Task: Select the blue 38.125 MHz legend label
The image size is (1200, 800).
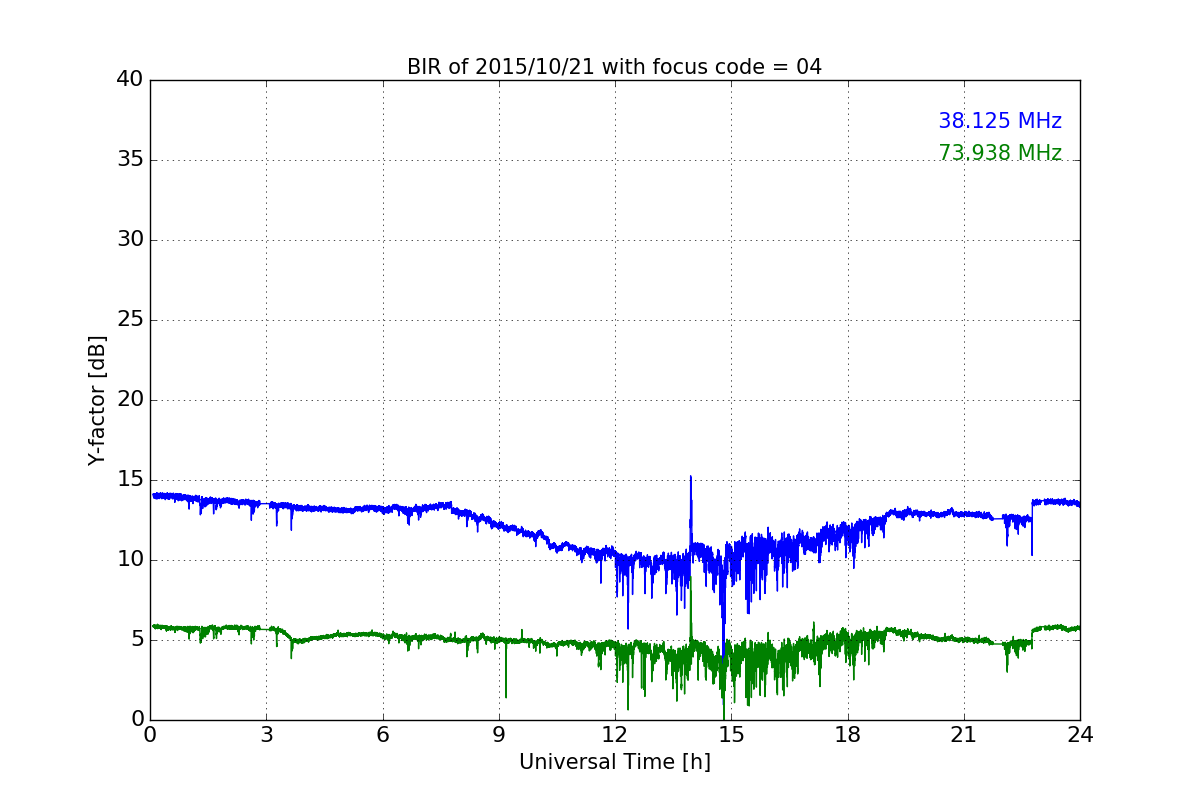Action: (1000, 121)
